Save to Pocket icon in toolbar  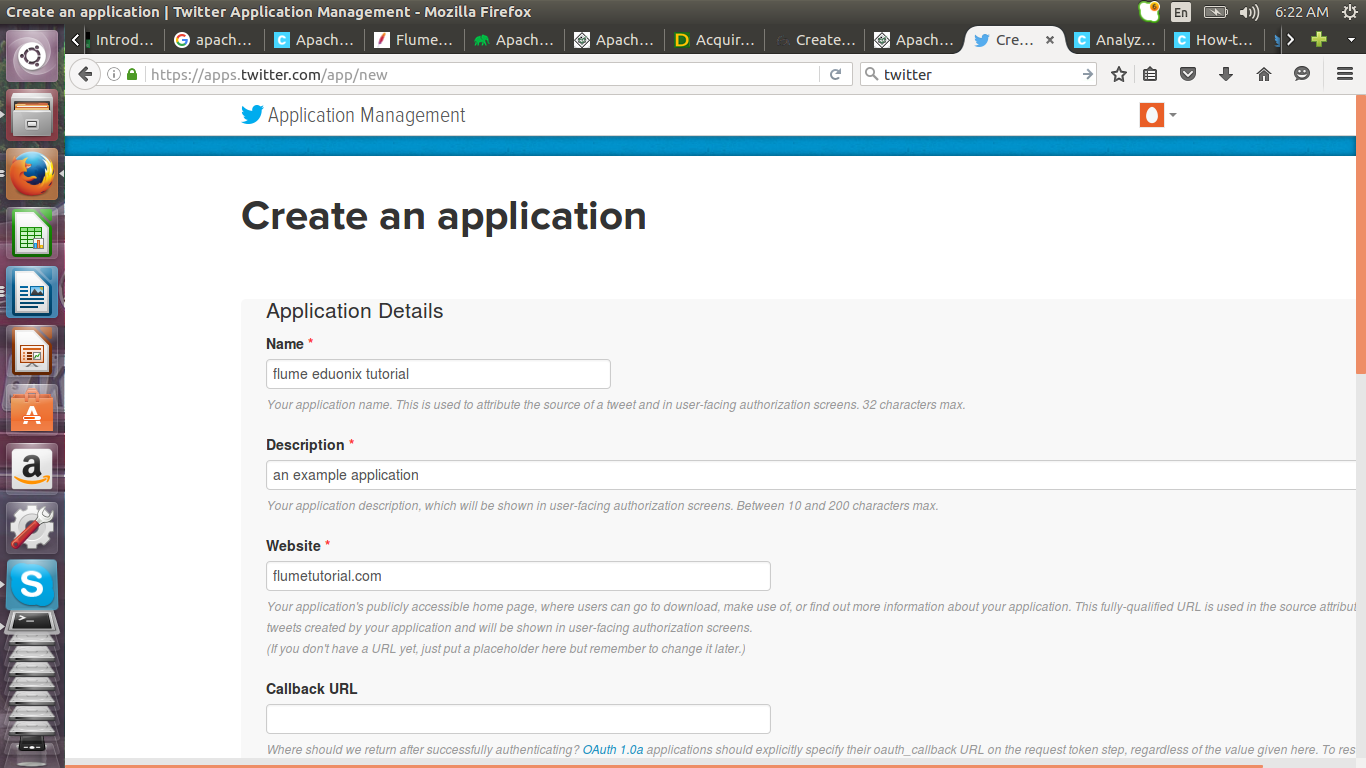pyautogui.click(x=1188, y=74)
